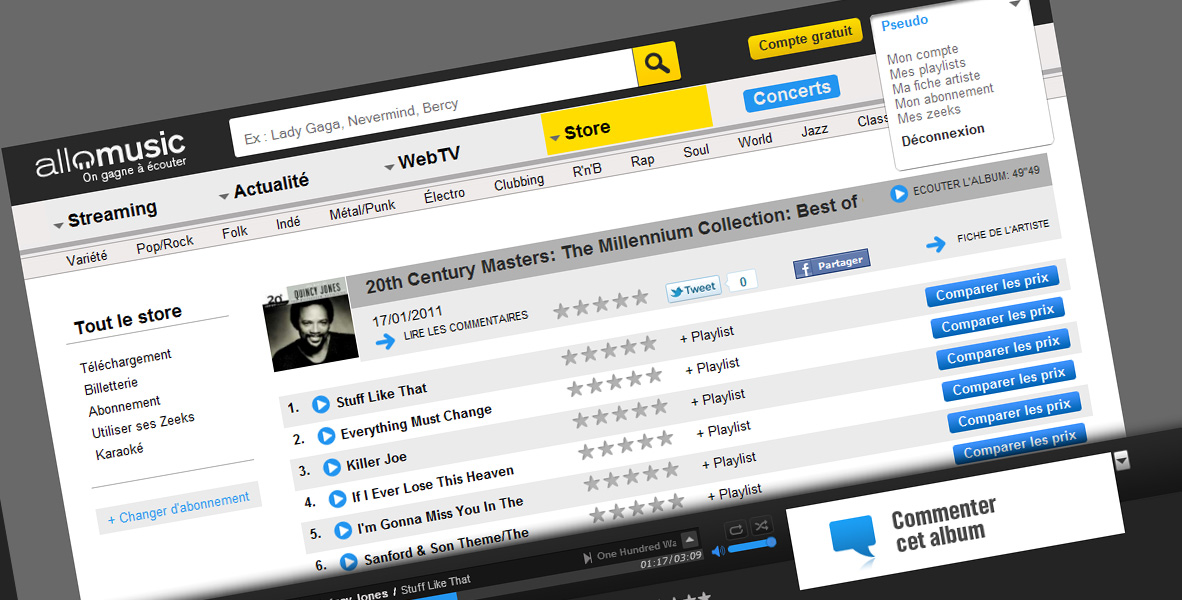Skip to next track in the player
The image size is (1182, 600).
pyautogui.click(x=587, y=559)
